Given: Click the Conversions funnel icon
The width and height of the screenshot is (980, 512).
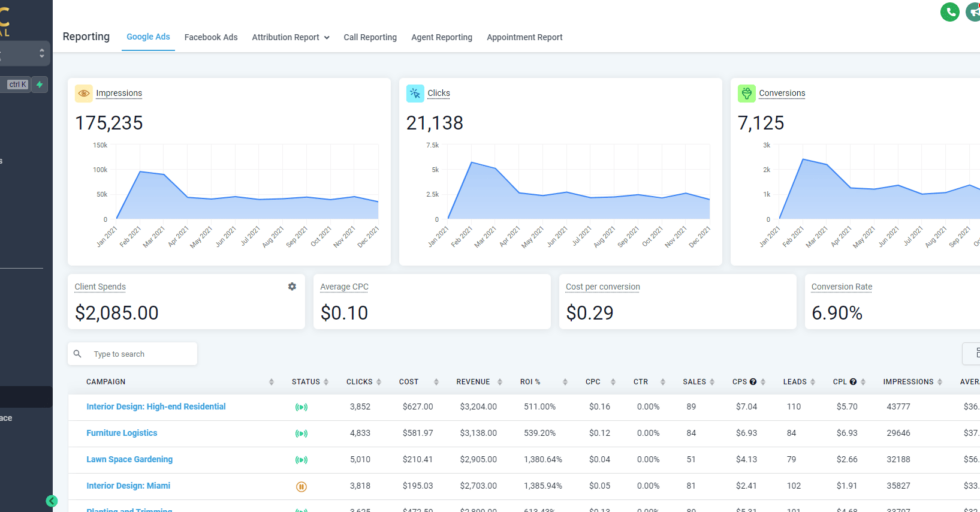Looking at the screenshot, I should 746,93.
